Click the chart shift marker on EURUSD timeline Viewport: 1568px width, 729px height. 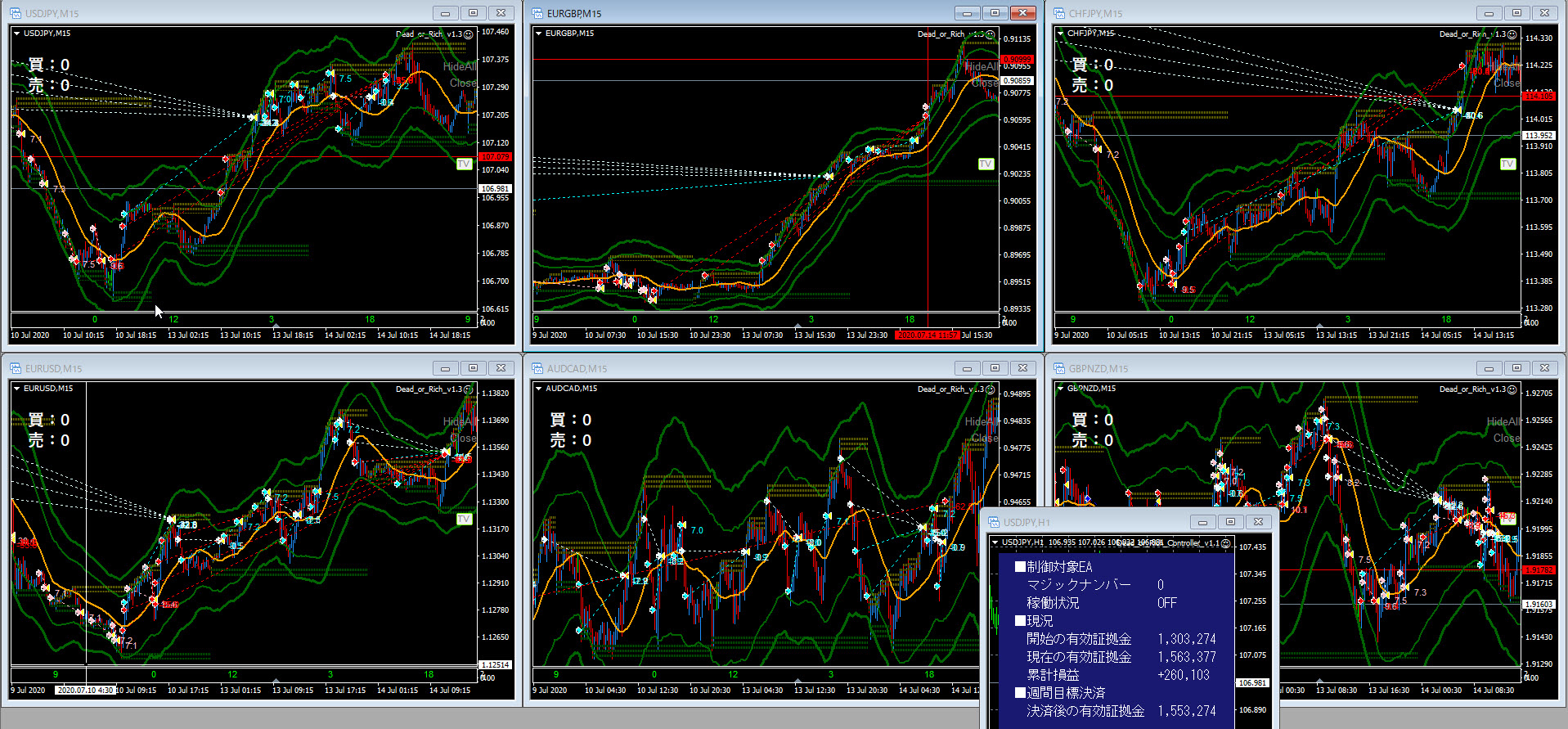tap(276, 681)
